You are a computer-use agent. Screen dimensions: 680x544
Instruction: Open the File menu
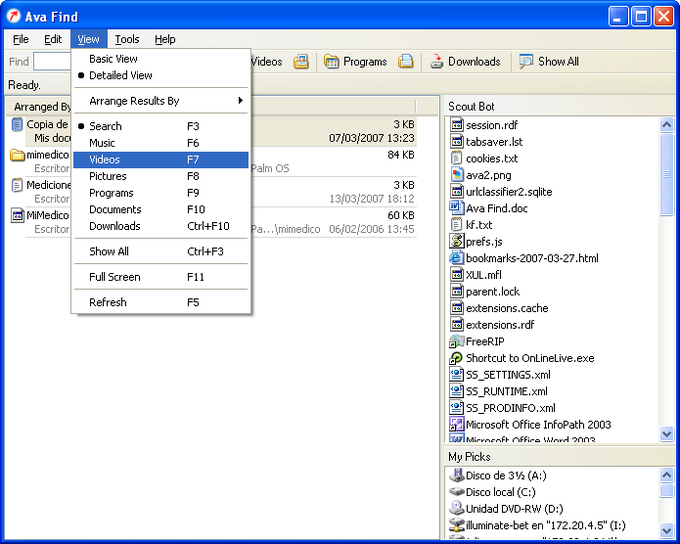click(x=20, y=39)
